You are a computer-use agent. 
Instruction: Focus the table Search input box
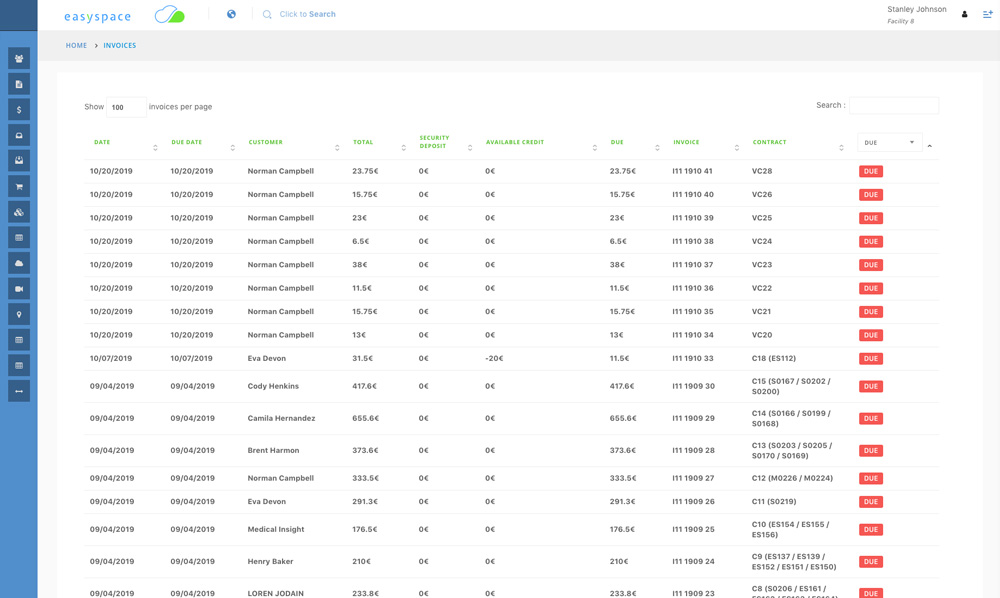[893, 106]
